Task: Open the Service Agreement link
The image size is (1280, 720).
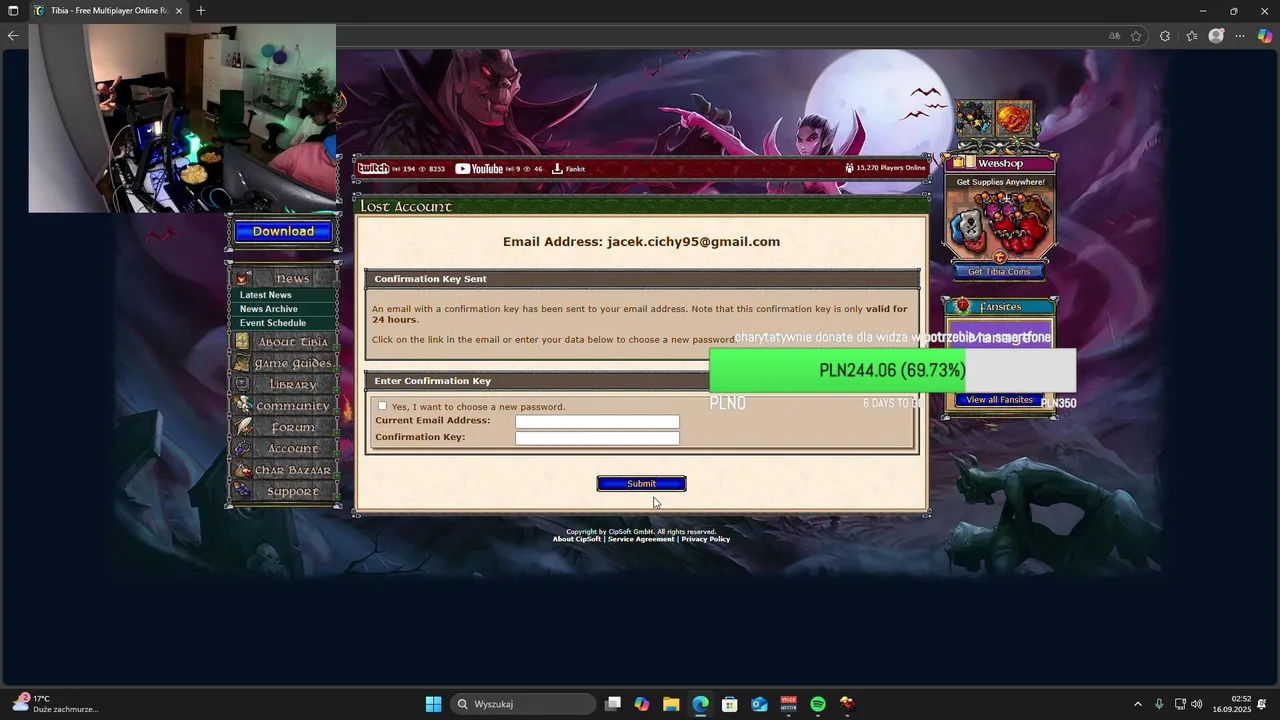Action: pos(641,539)
